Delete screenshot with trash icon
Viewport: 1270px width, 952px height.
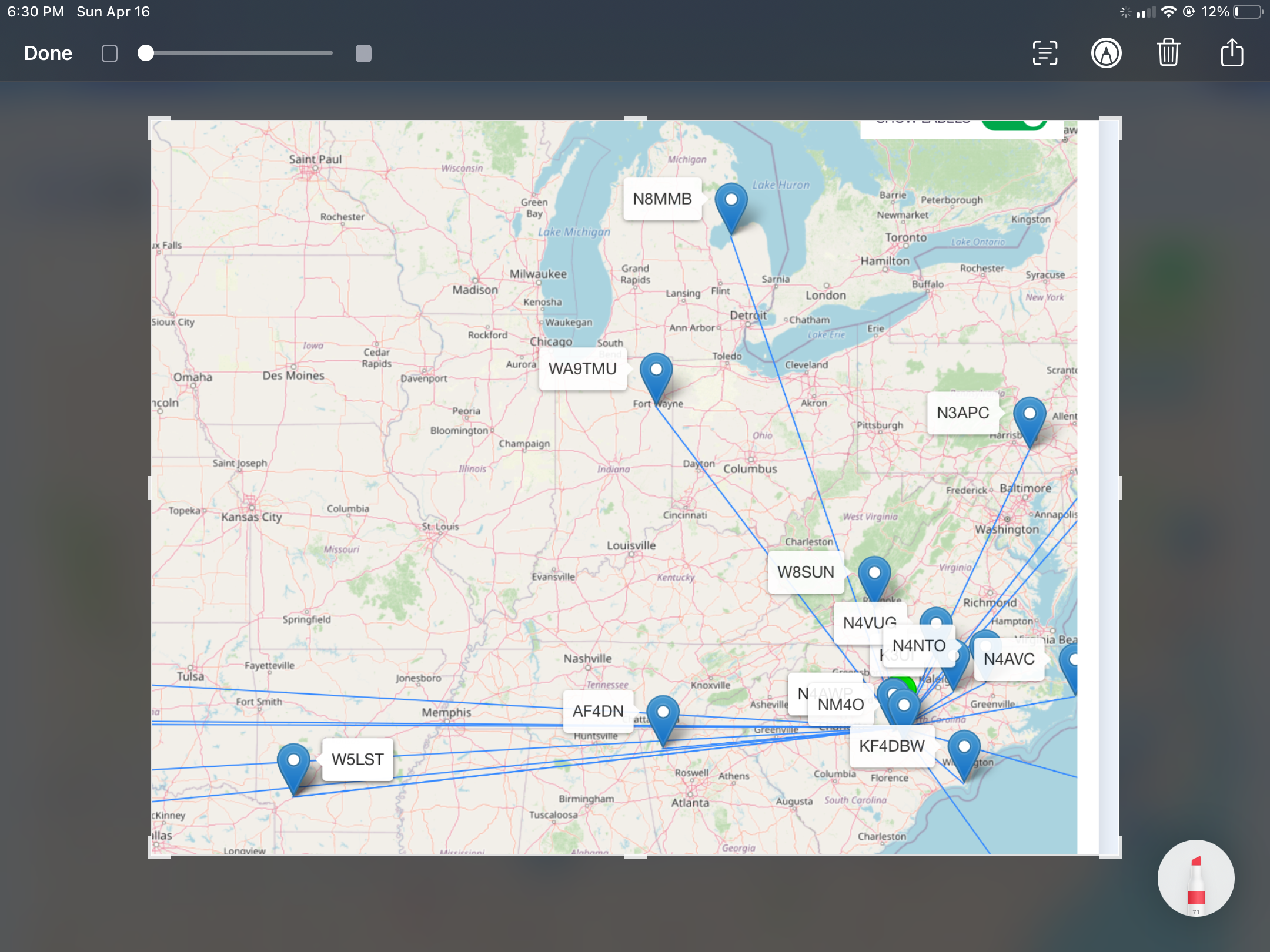1168,53
